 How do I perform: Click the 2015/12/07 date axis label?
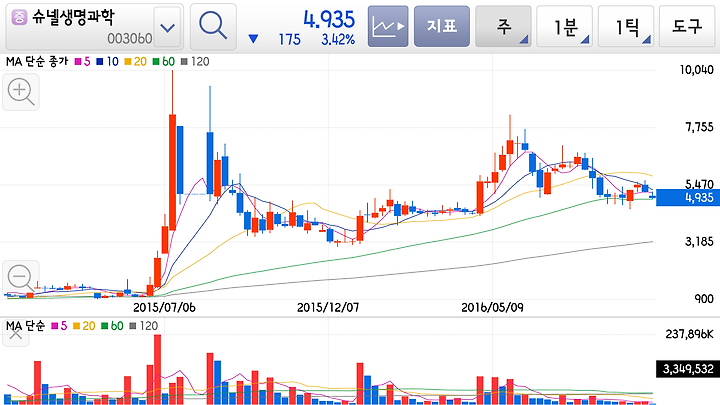[x=328, y=307]
